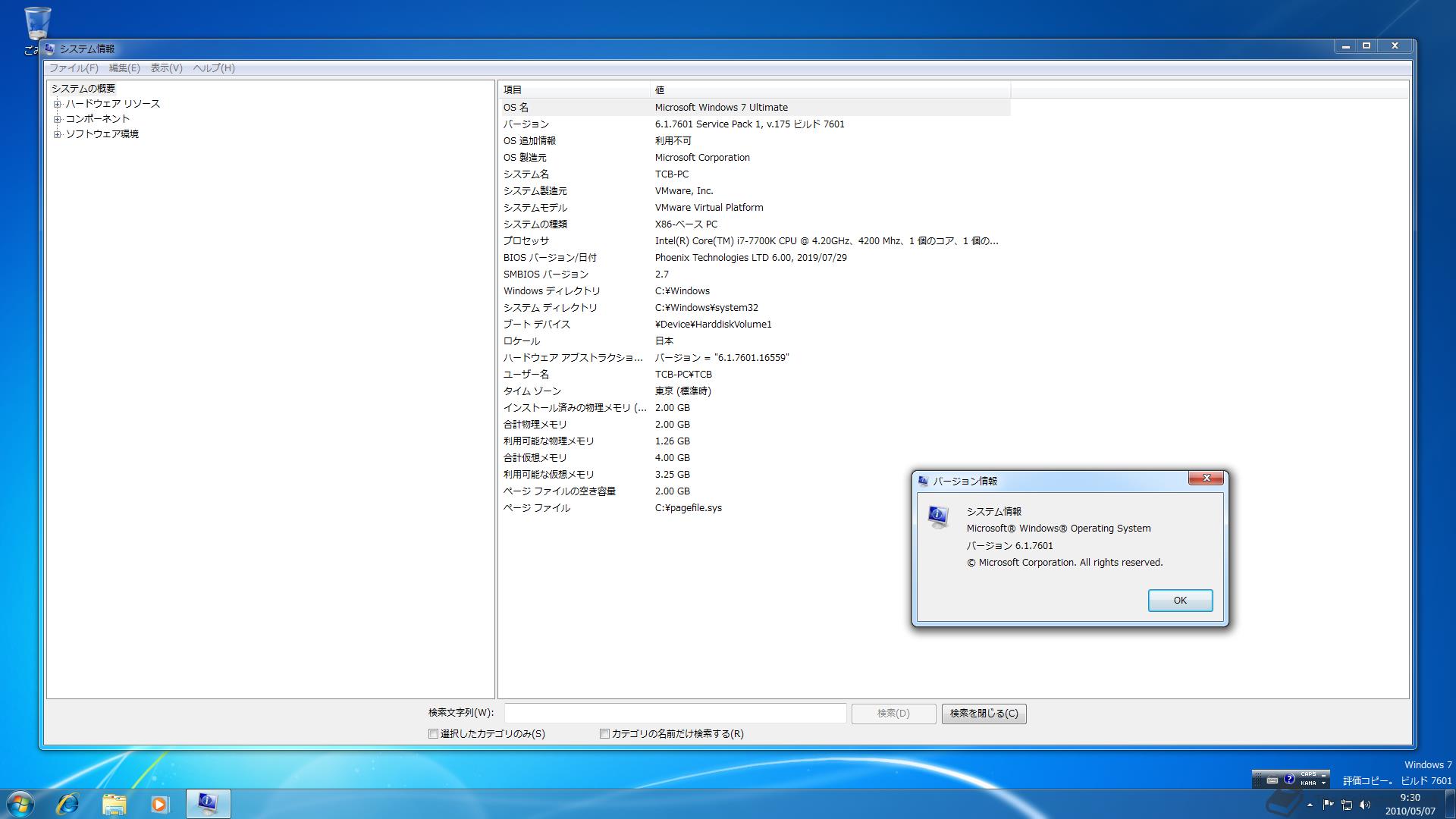1456x819 pixels.
Task: Check カテゴリの名前だけ検索する(R) checkbox
Action: 604,734
